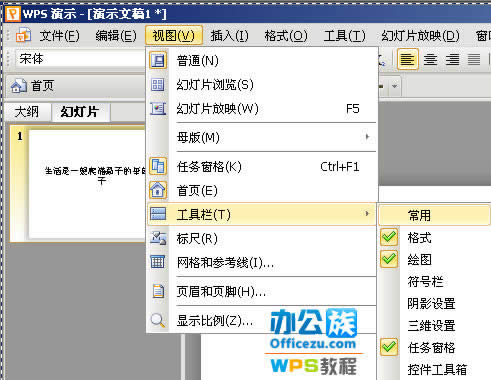Open the 插入(I) menu

pos(230,35)
